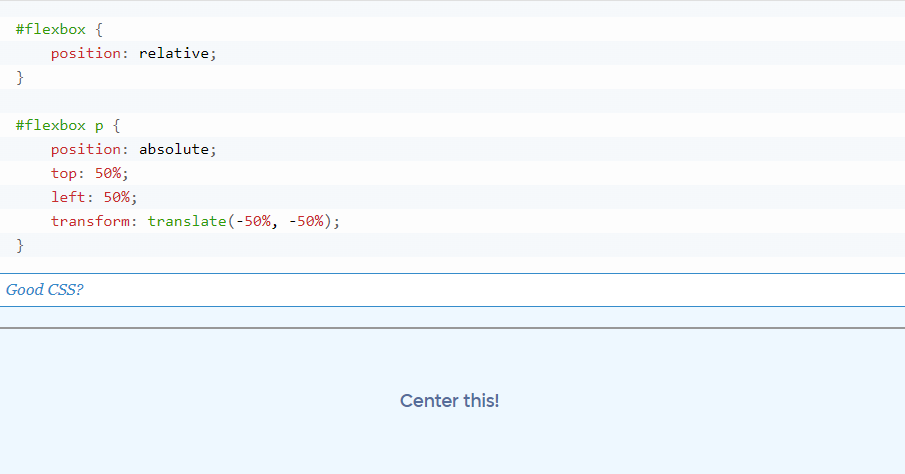Click the 'Good CSS?' input field

[x=452, y=290]
